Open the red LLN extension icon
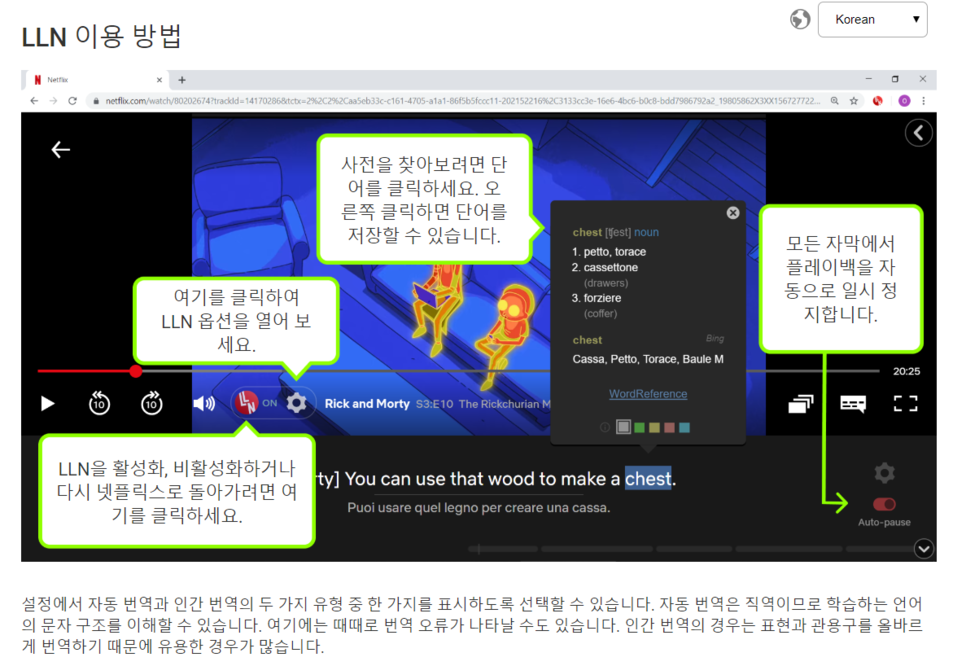 coord(878,100)
